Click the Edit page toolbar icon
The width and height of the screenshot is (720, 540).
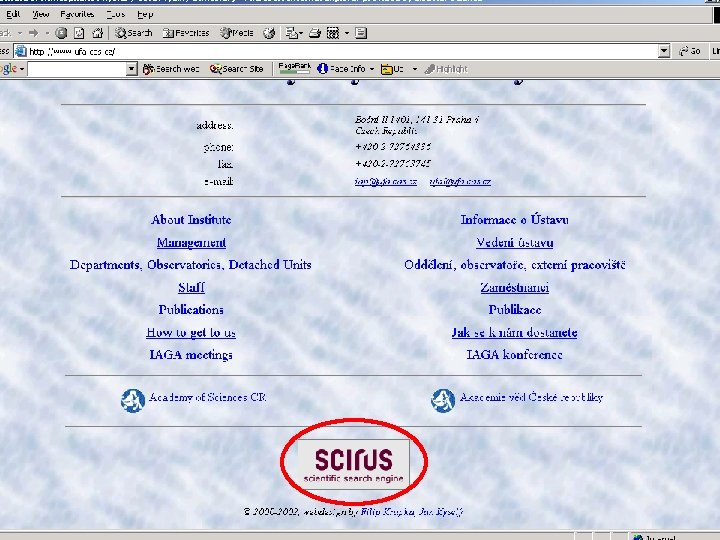point(333,33)
